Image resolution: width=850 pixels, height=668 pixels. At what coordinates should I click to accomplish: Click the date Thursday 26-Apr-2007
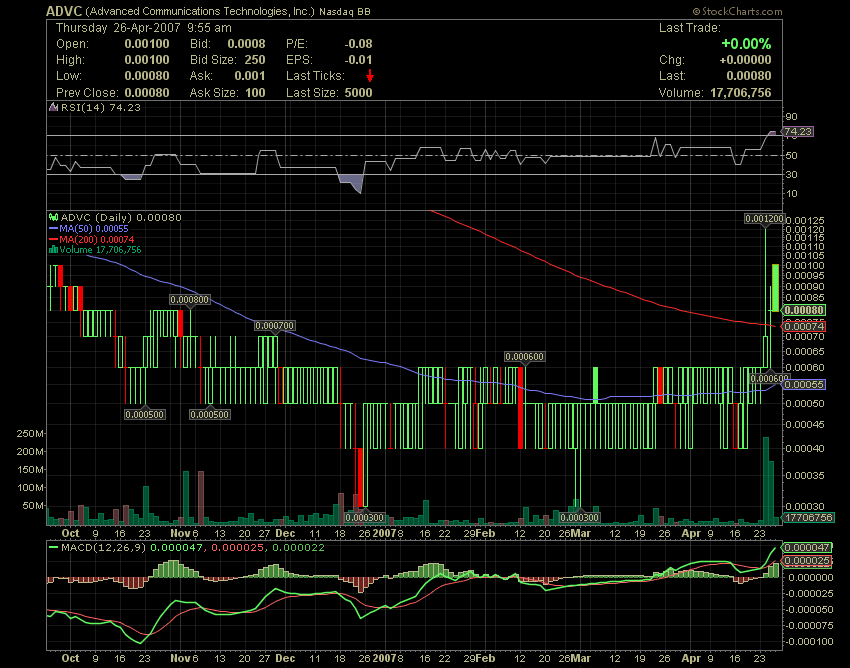coord(119,28)
